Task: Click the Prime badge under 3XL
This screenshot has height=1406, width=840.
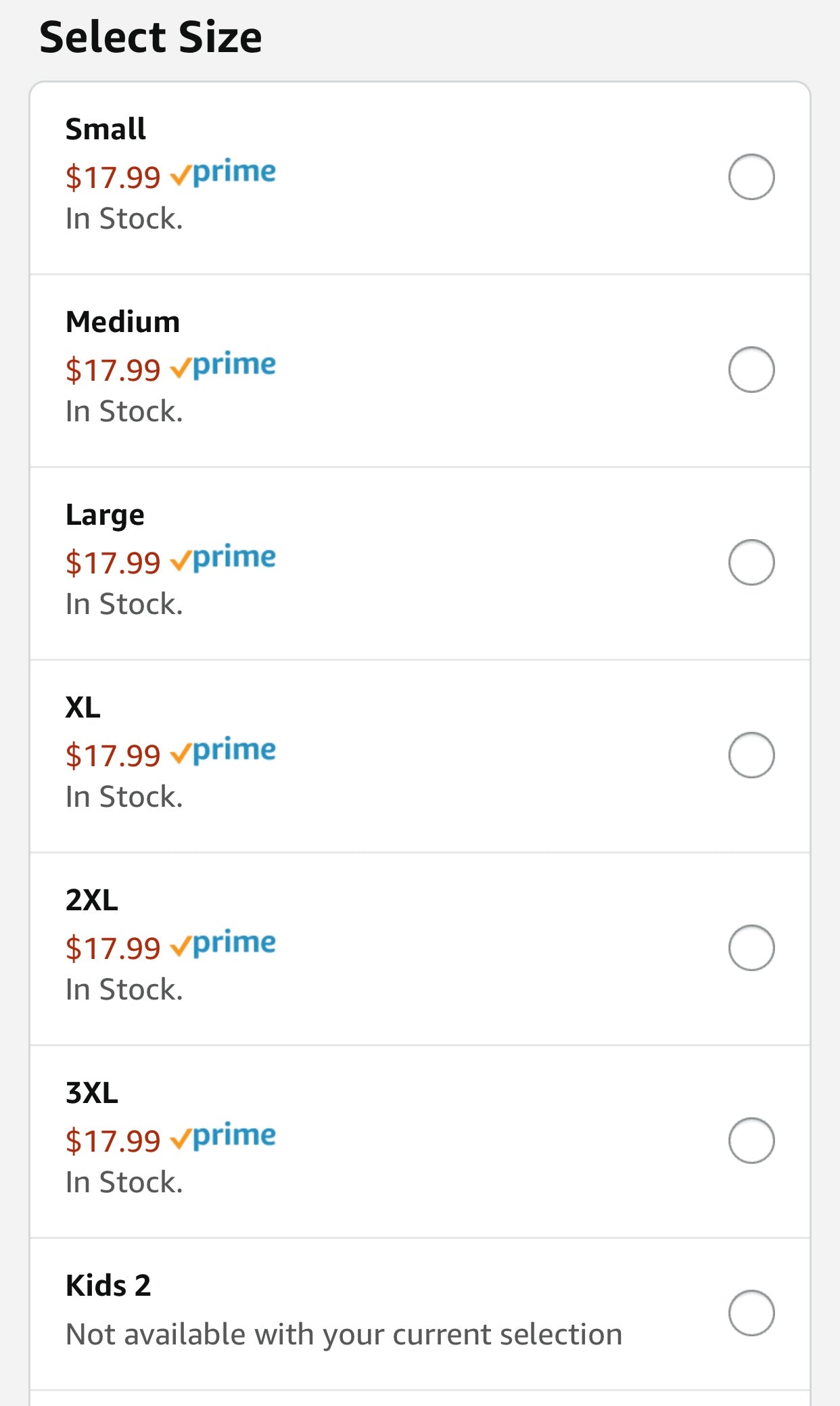Action: [x=223, y=1138]
